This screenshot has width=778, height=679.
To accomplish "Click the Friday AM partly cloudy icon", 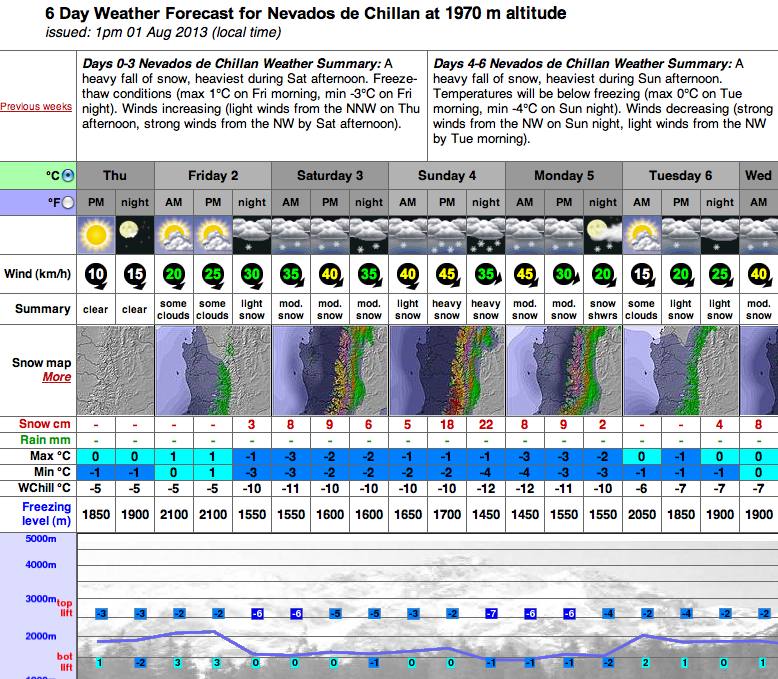I will click(x=174, y=235).
